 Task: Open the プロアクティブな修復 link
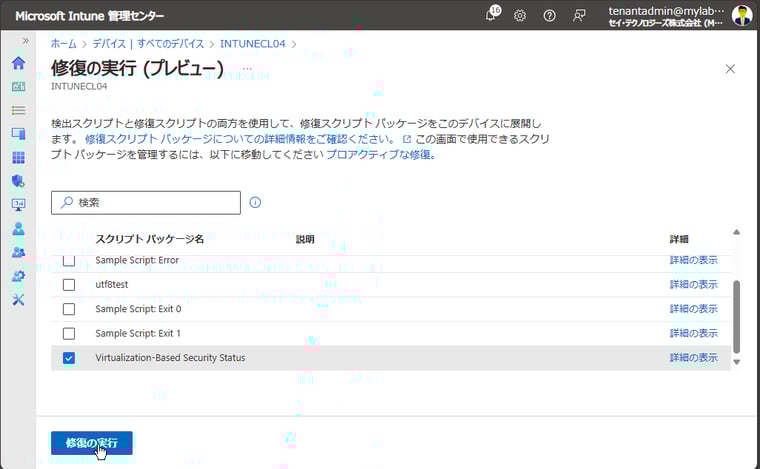(x=380, y=155)
